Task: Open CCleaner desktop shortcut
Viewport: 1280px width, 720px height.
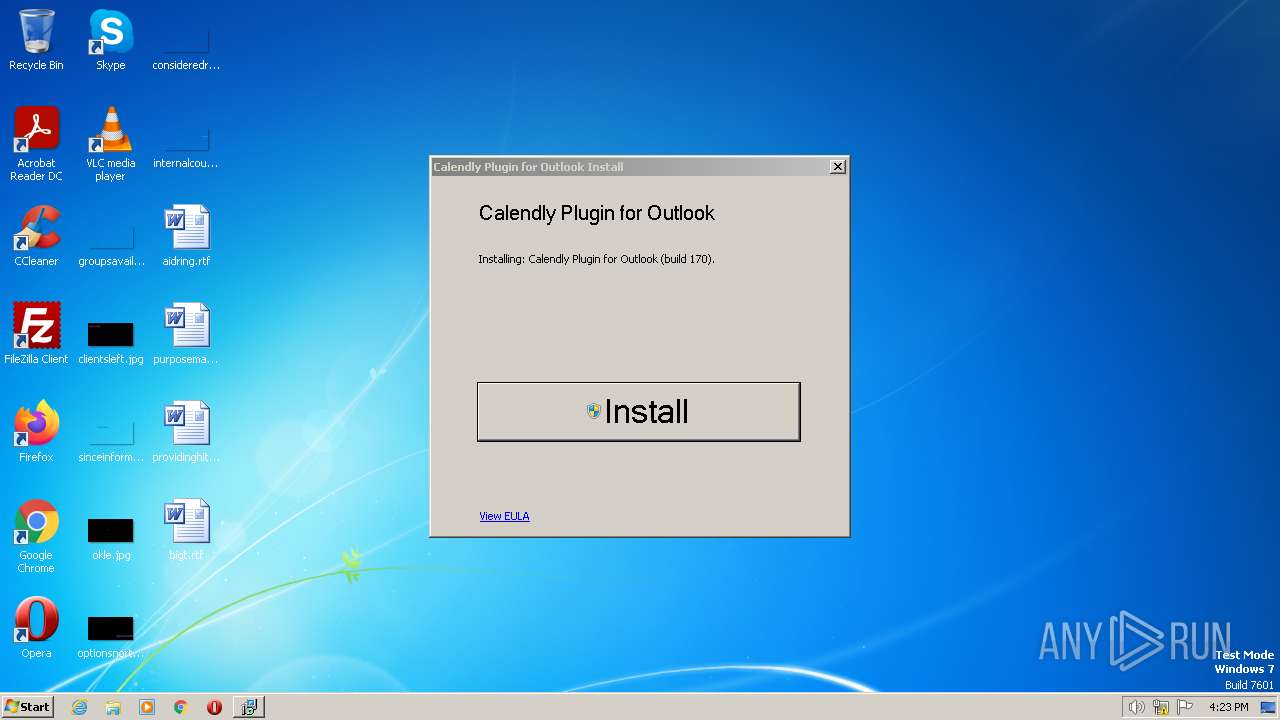Action: point(36,236)
